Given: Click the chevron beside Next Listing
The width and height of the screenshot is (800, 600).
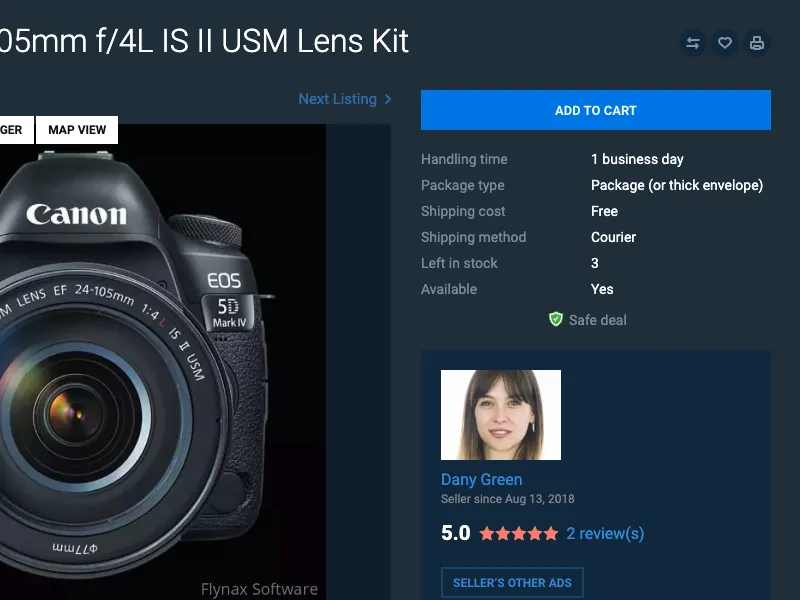Looking at the screenshot, I should tap(388, 99).
